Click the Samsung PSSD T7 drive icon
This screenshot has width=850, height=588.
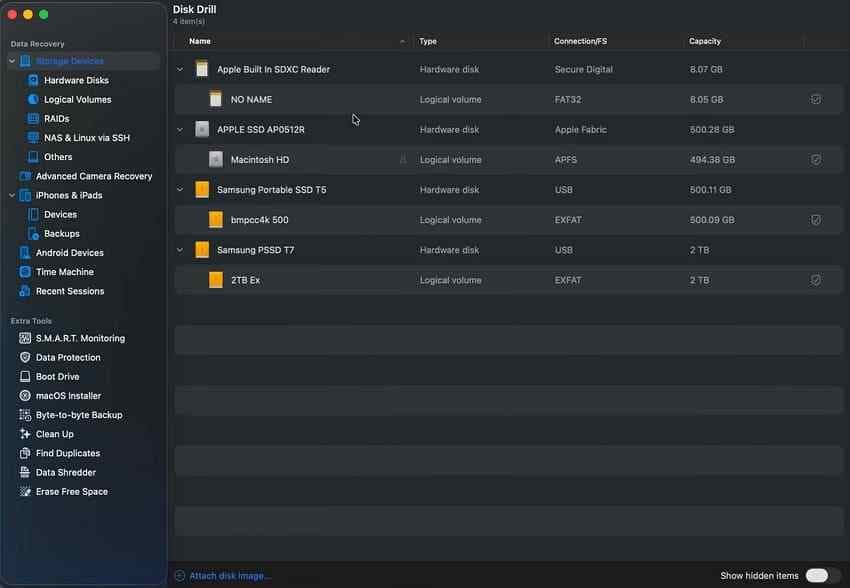[202, 250]
